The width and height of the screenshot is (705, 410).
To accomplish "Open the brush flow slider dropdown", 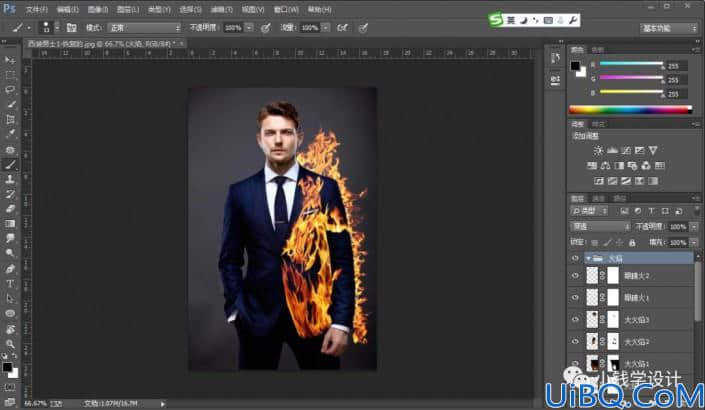I will tap(326, 27).
